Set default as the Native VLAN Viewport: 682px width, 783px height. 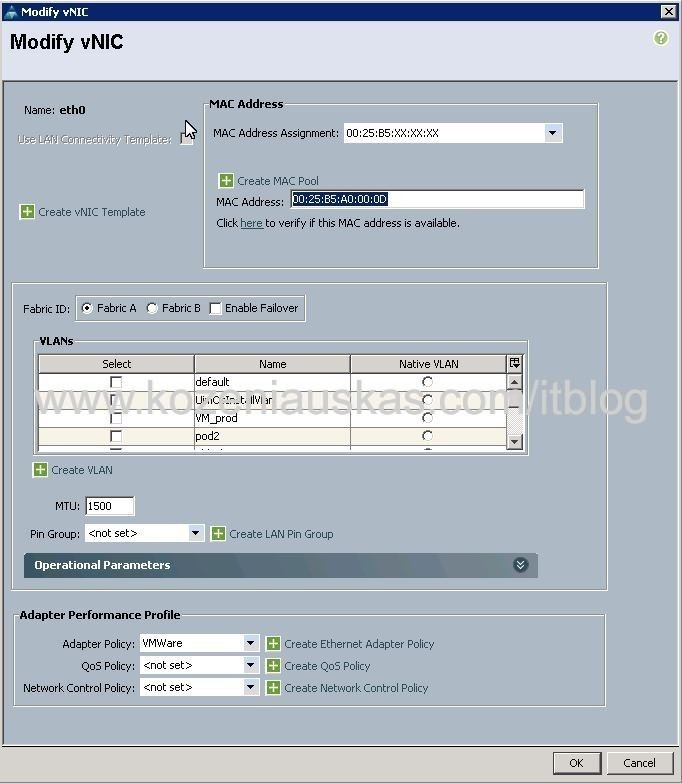coord(427,382)
